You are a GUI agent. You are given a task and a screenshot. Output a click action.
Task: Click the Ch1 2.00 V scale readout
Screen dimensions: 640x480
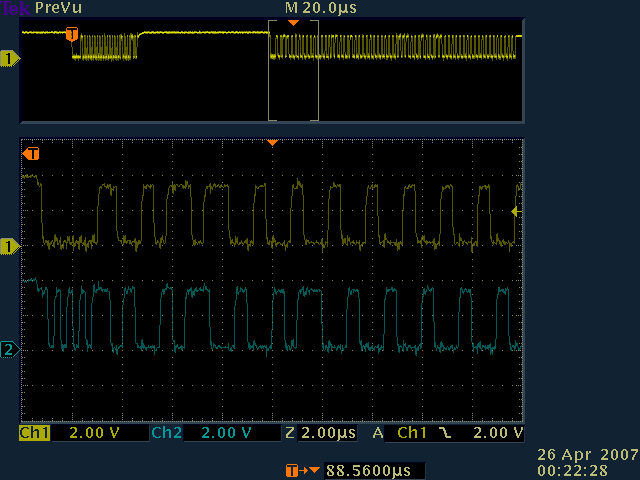pyautogui.click(x=95, y=433)
